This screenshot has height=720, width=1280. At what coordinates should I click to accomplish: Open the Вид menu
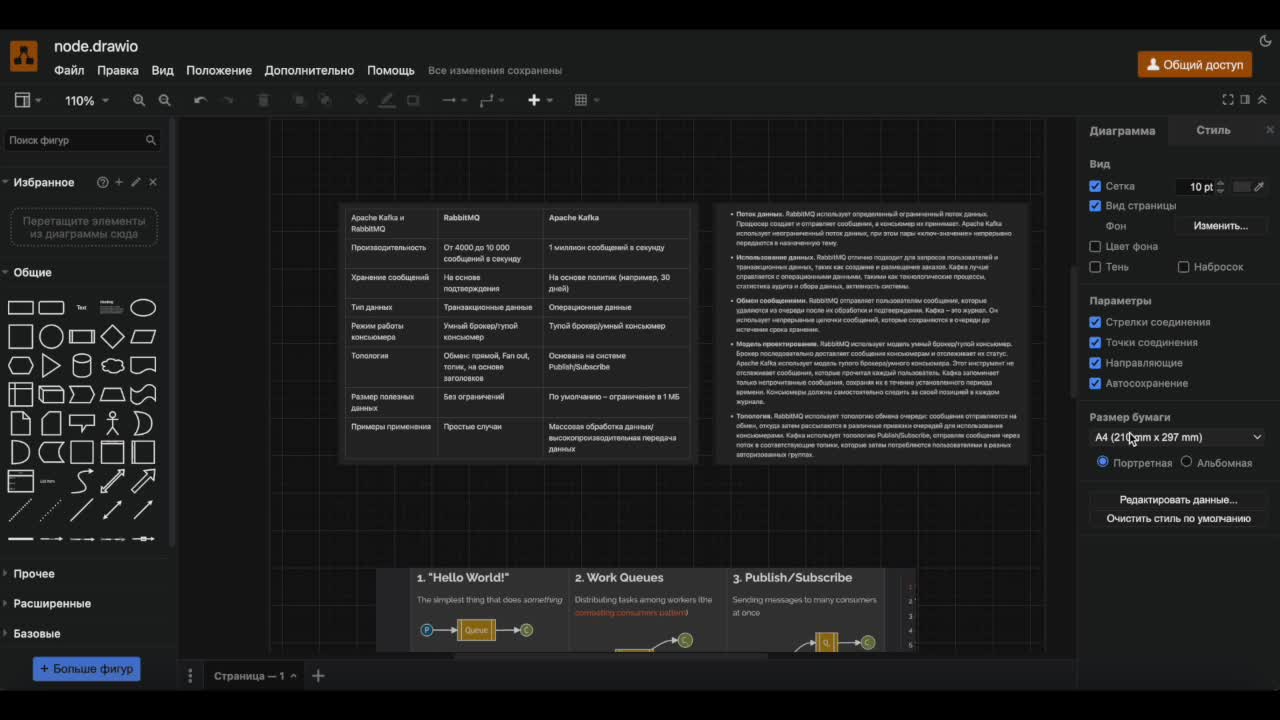pos(162,70)
